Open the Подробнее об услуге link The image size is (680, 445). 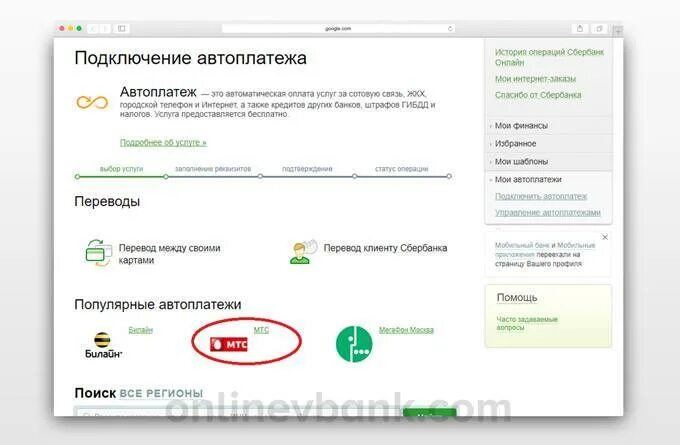pos(163,142)
